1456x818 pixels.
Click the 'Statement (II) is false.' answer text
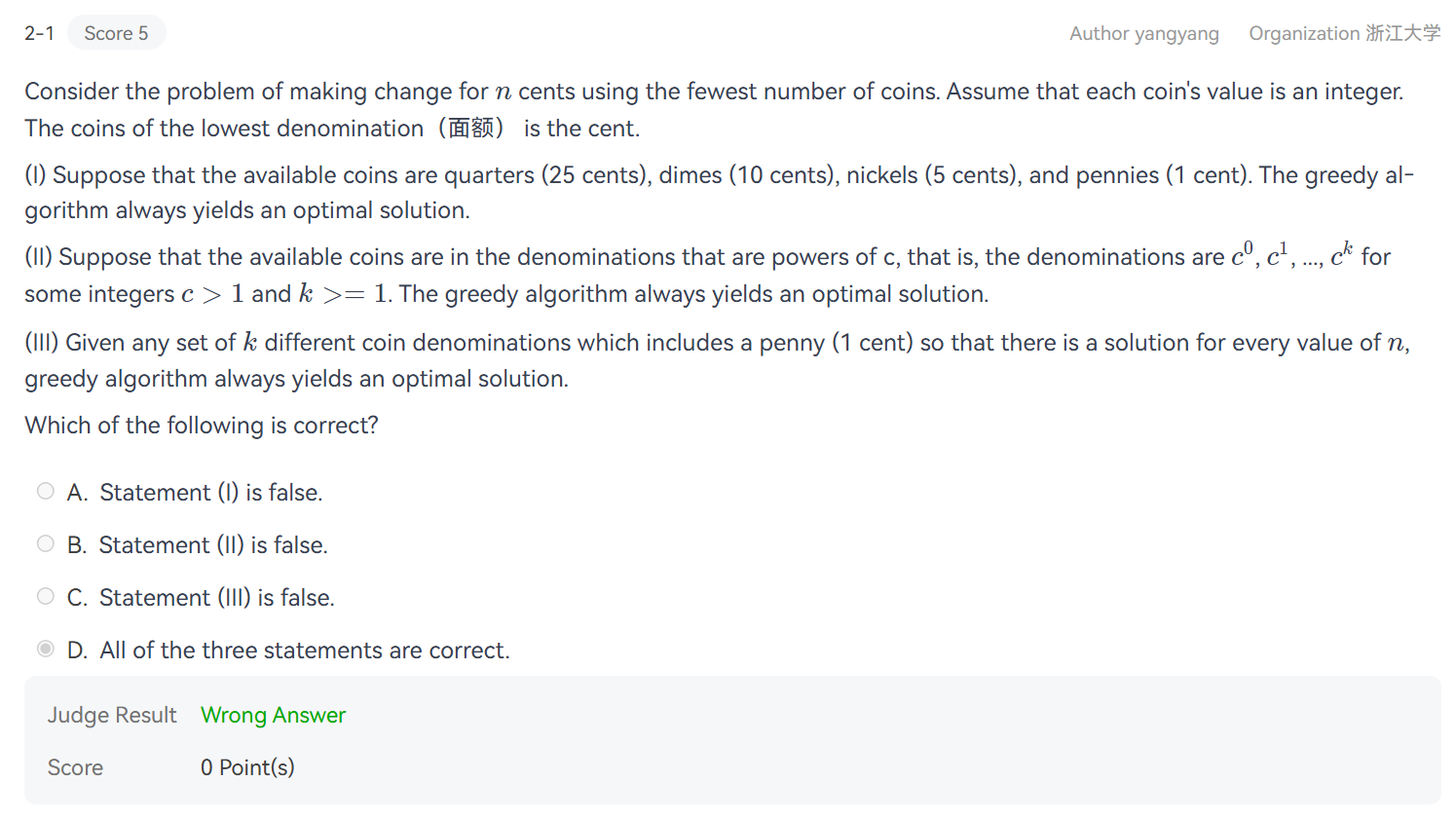(x=213, y=545)
